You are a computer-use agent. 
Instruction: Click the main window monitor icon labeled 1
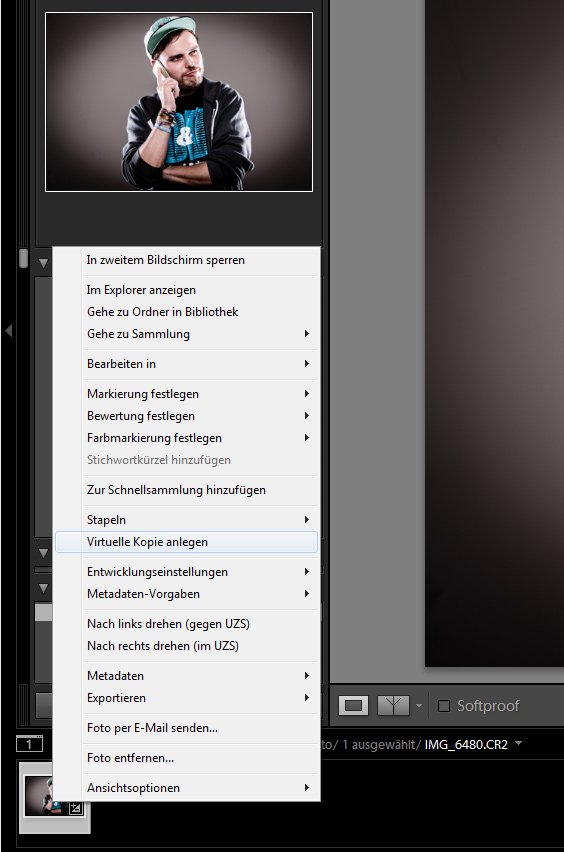29,743
